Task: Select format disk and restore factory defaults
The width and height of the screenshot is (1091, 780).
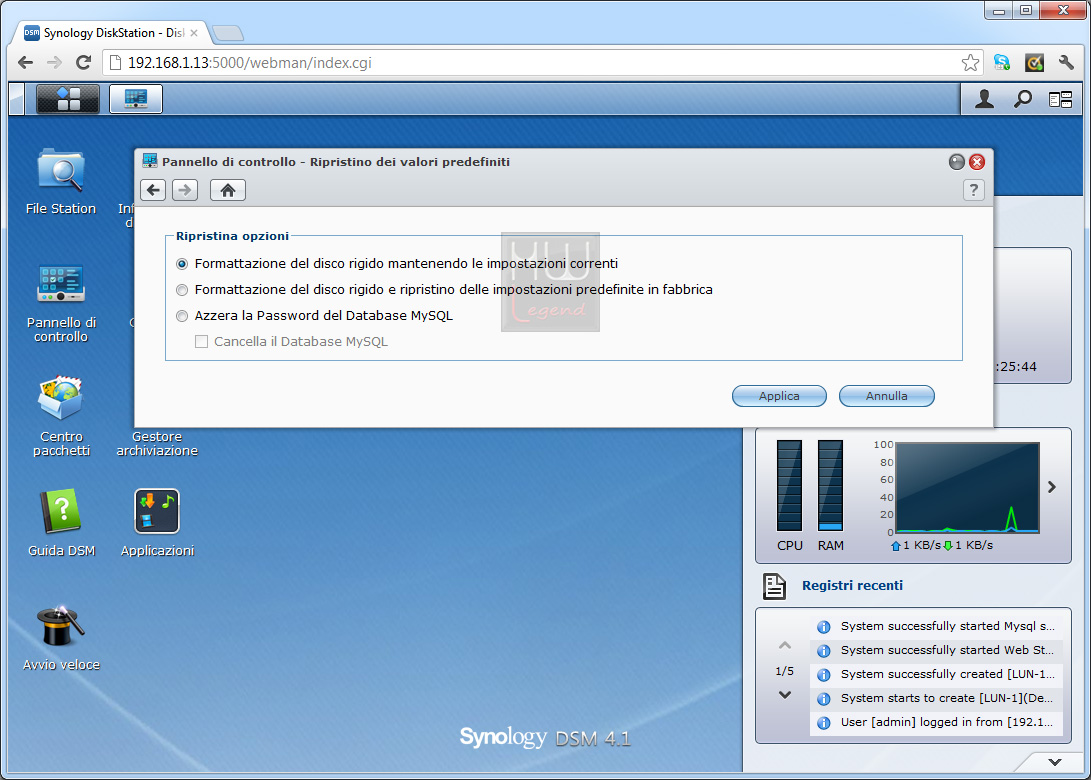Action: 182,289
